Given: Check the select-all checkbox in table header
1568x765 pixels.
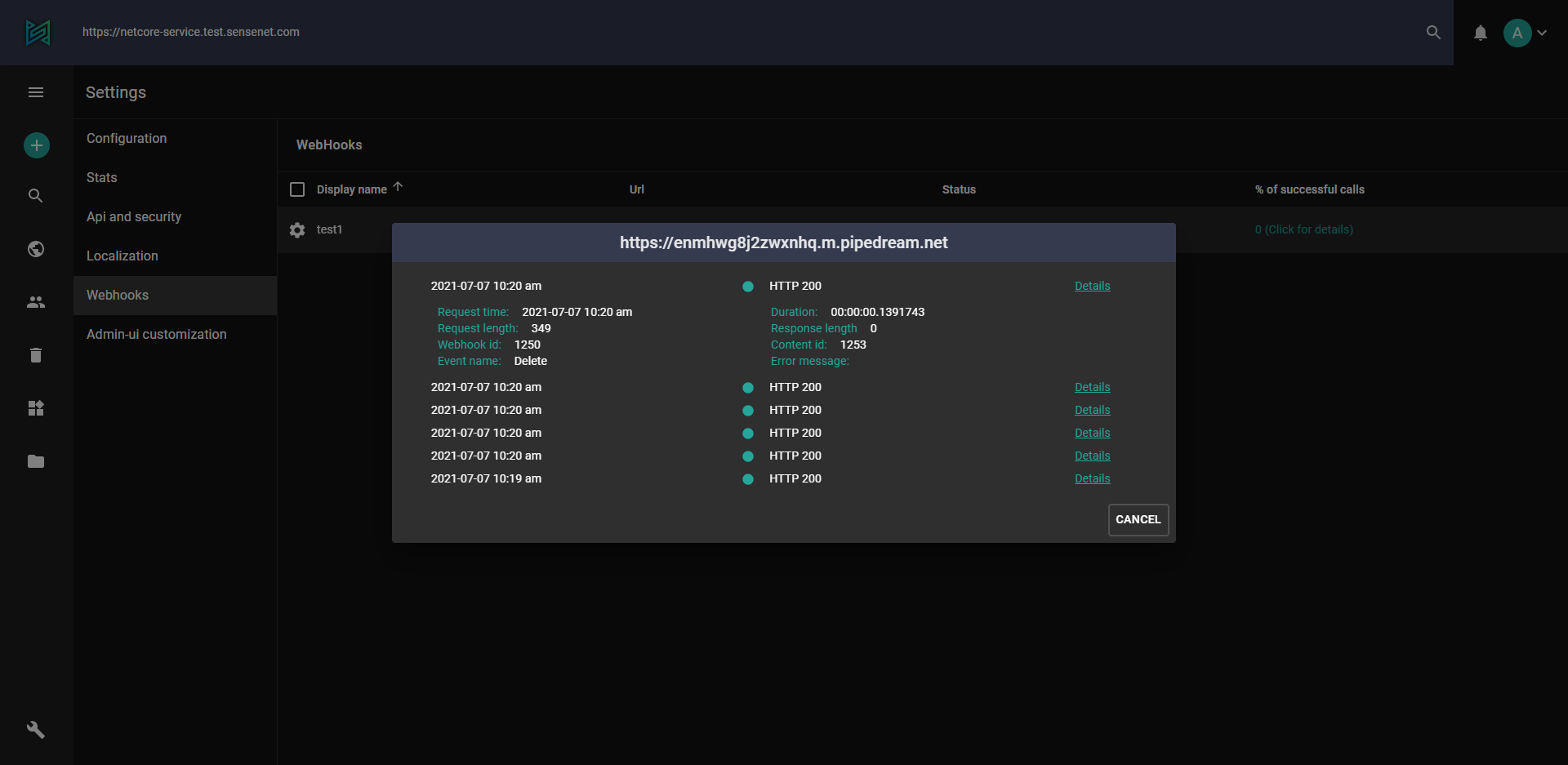Looking at the screenshot, I should tap(297, 189).
